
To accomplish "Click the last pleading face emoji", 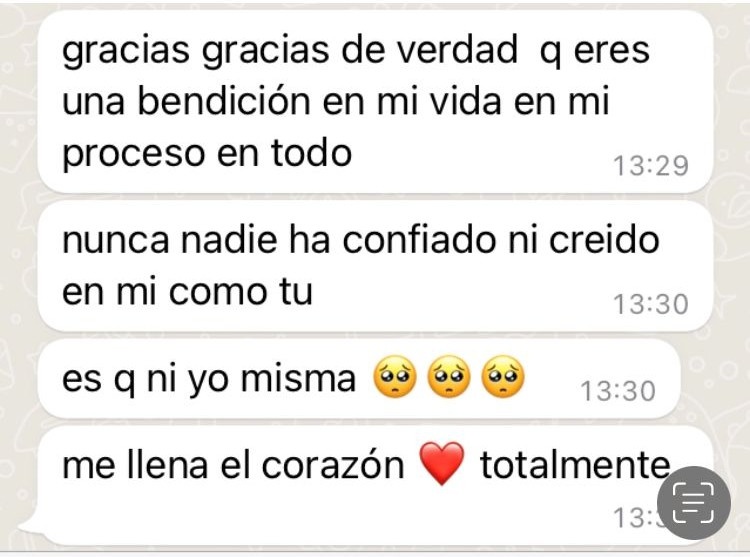I will tap(502, 377).
